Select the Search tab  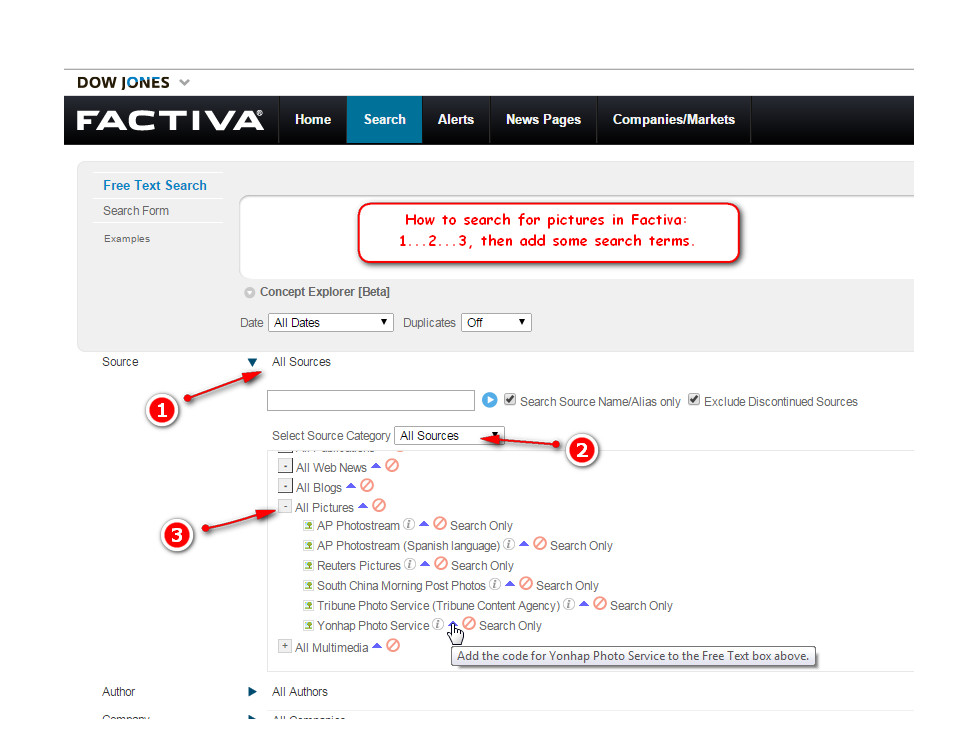click(x=384, y=119)
